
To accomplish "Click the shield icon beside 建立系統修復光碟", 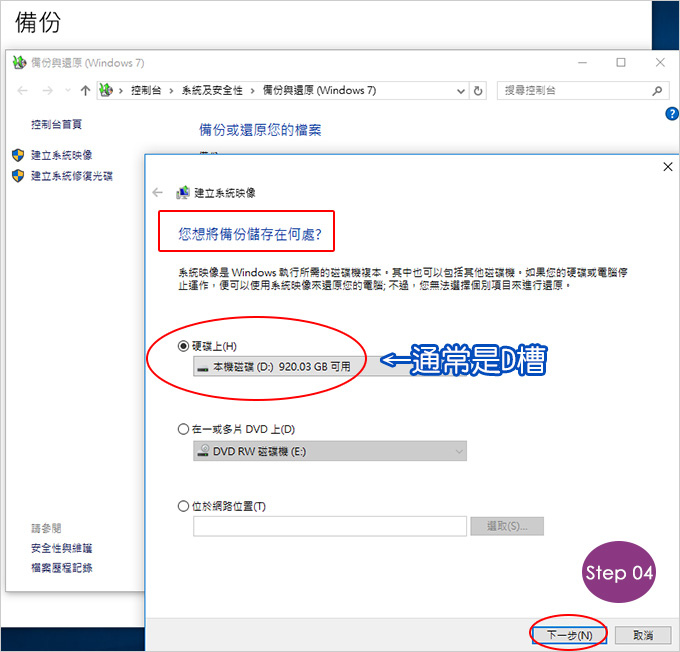I will tap(18, 176).
